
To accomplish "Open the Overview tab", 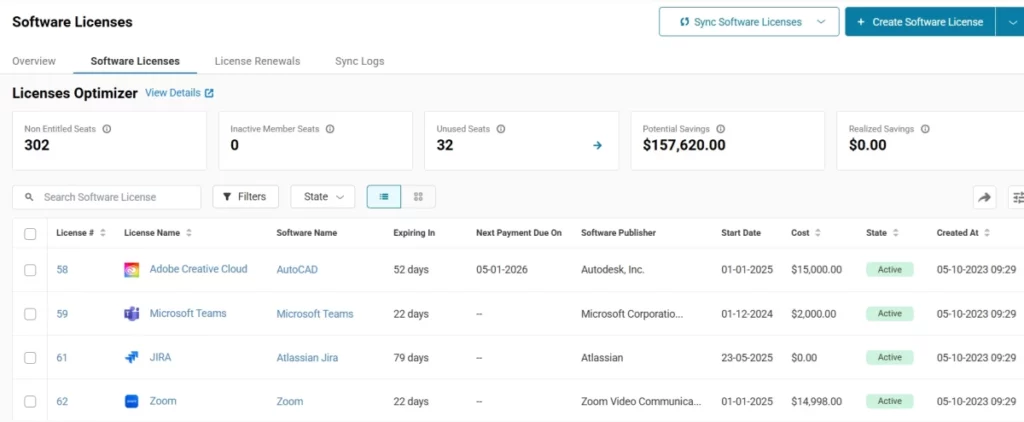I will pyautogui.click(x=34, y=61).
